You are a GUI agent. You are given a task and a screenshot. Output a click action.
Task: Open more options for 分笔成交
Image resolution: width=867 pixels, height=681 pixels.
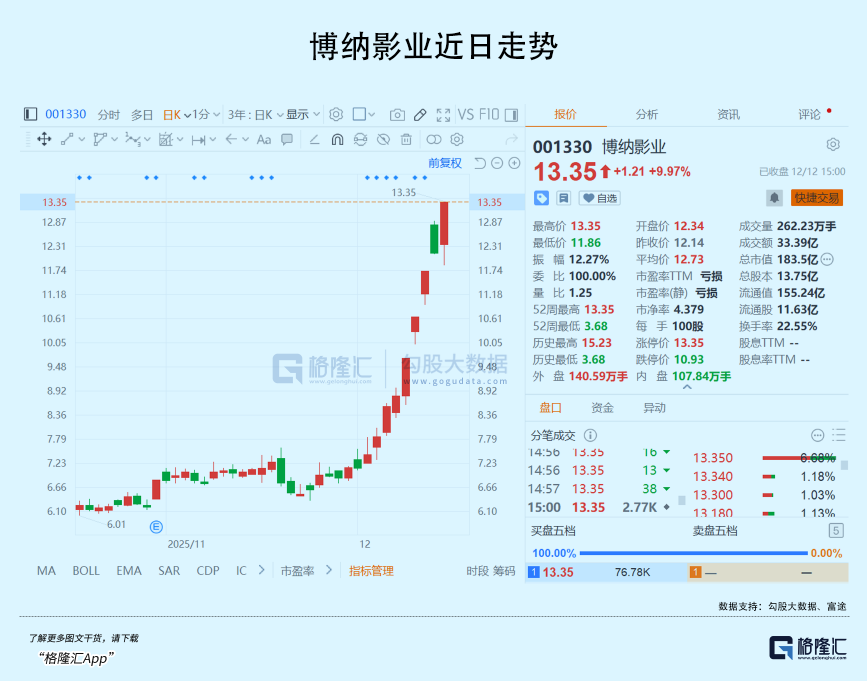pyautogui.click(x=817, y=436)
